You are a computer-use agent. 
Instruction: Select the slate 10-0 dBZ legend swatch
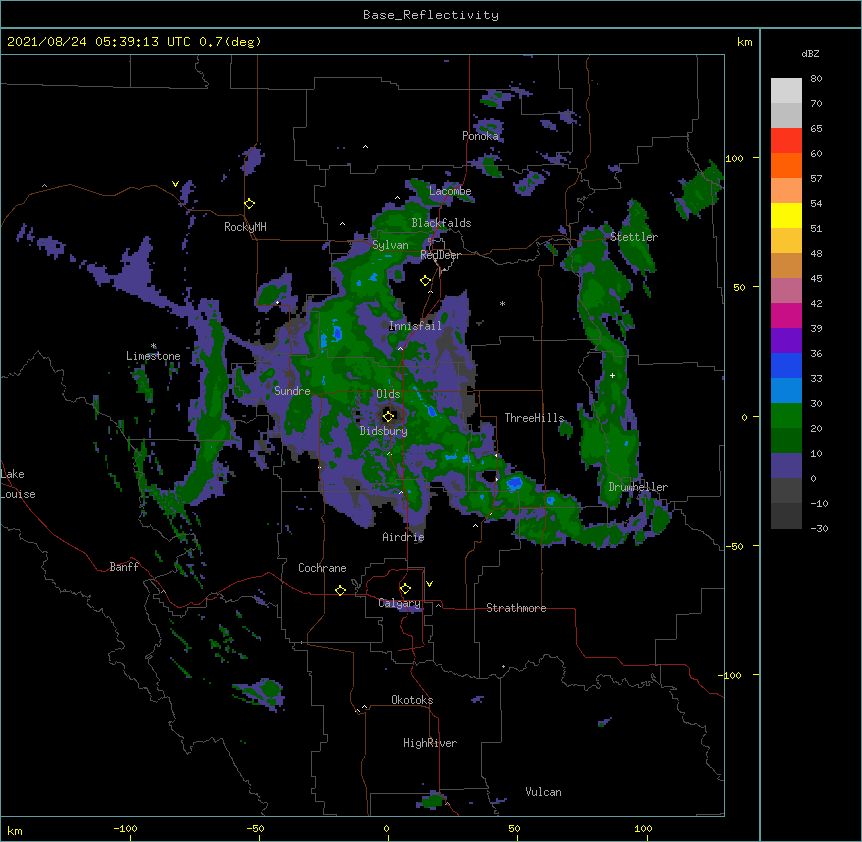[786, 466]
